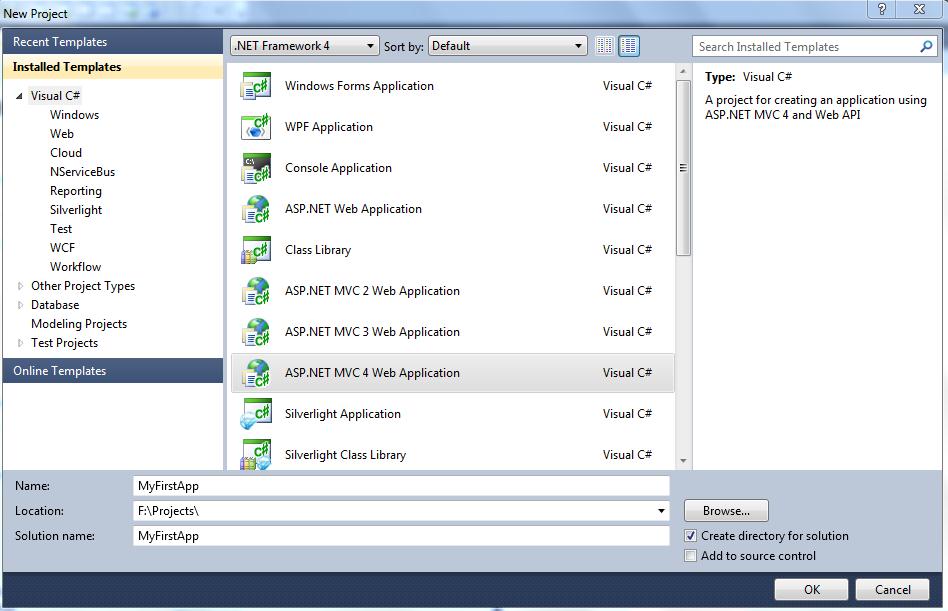Click the Silverlight Application template icon
Screen dimensions: 948x611
tap(256, 414)
